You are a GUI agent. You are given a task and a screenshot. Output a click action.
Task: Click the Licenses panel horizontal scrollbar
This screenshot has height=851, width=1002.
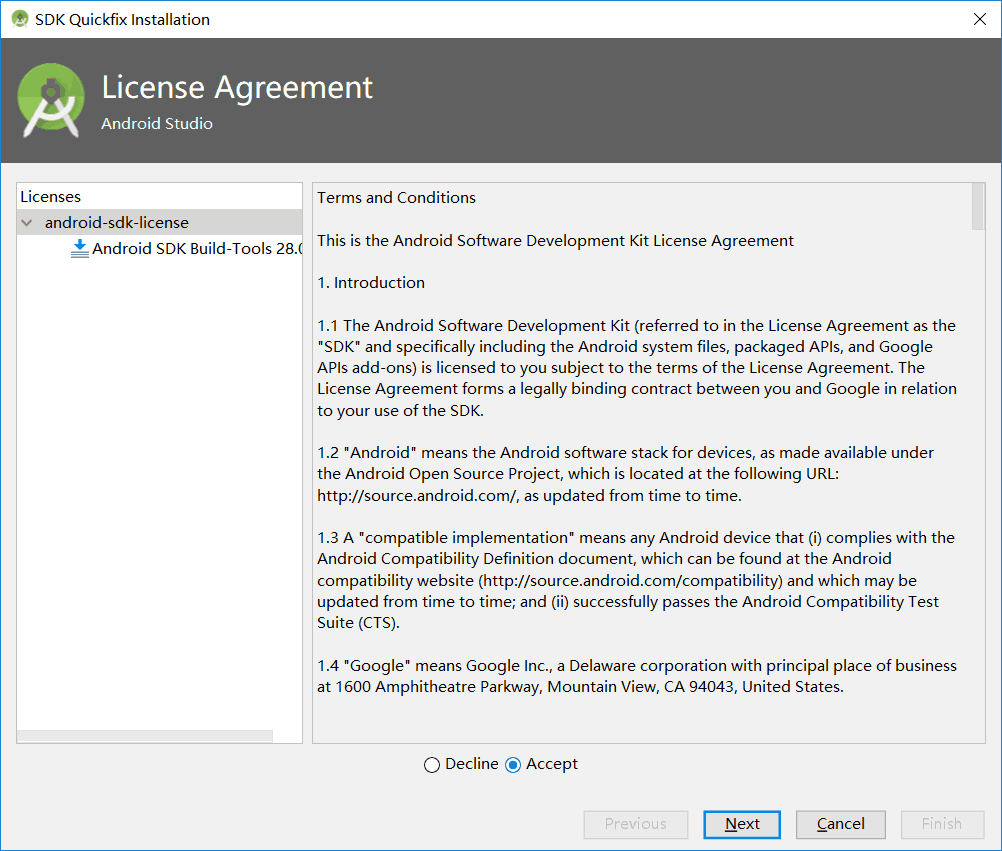click(x=145, y=736)
